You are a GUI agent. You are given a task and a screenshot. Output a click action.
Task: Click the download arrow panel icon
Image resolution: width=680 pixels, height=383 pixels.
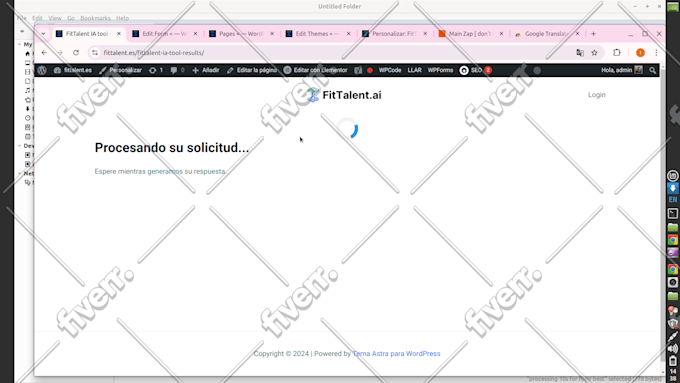(x=673, y=188)
